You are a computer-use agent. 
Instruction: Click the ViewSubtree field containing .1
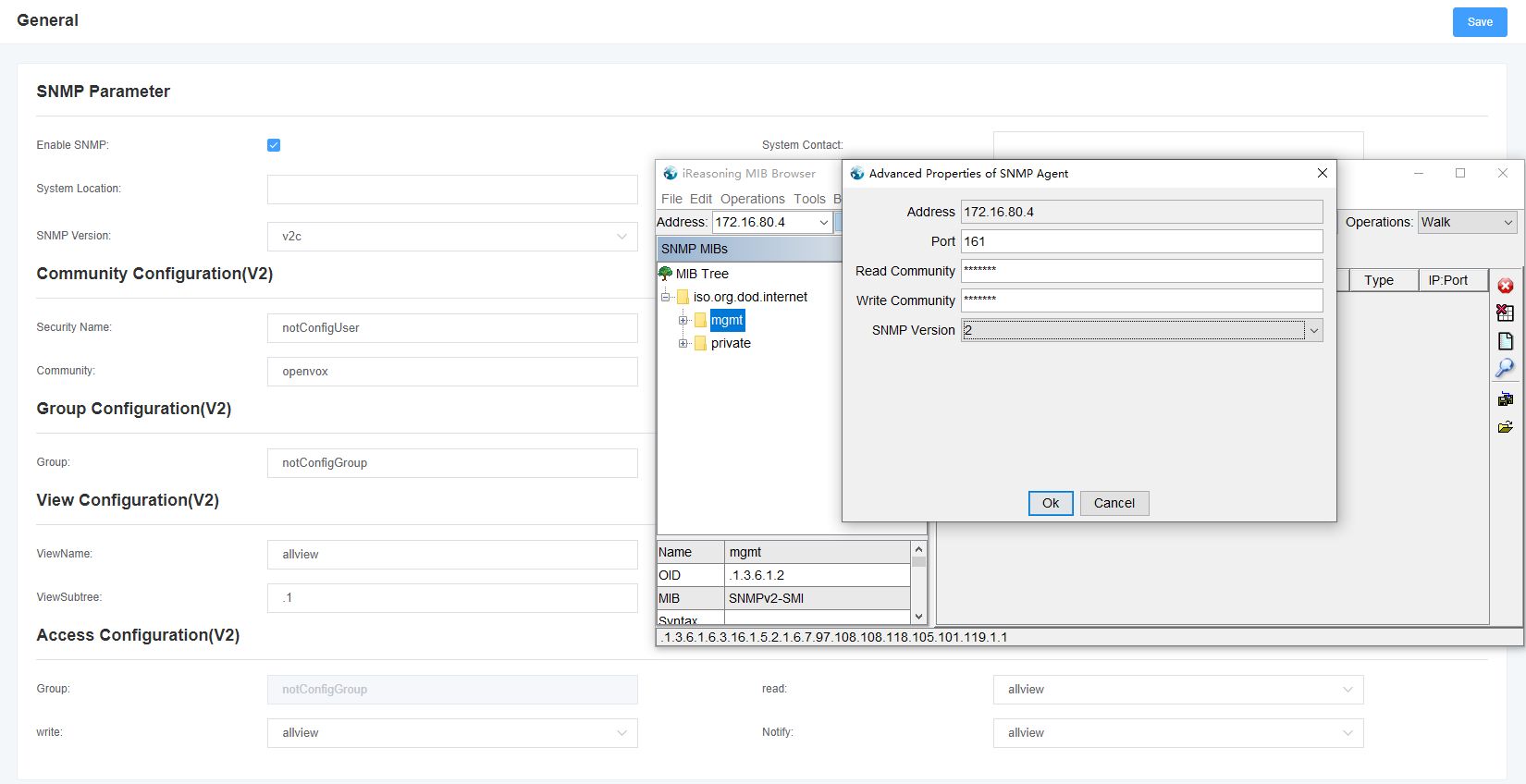click(452, 598)
